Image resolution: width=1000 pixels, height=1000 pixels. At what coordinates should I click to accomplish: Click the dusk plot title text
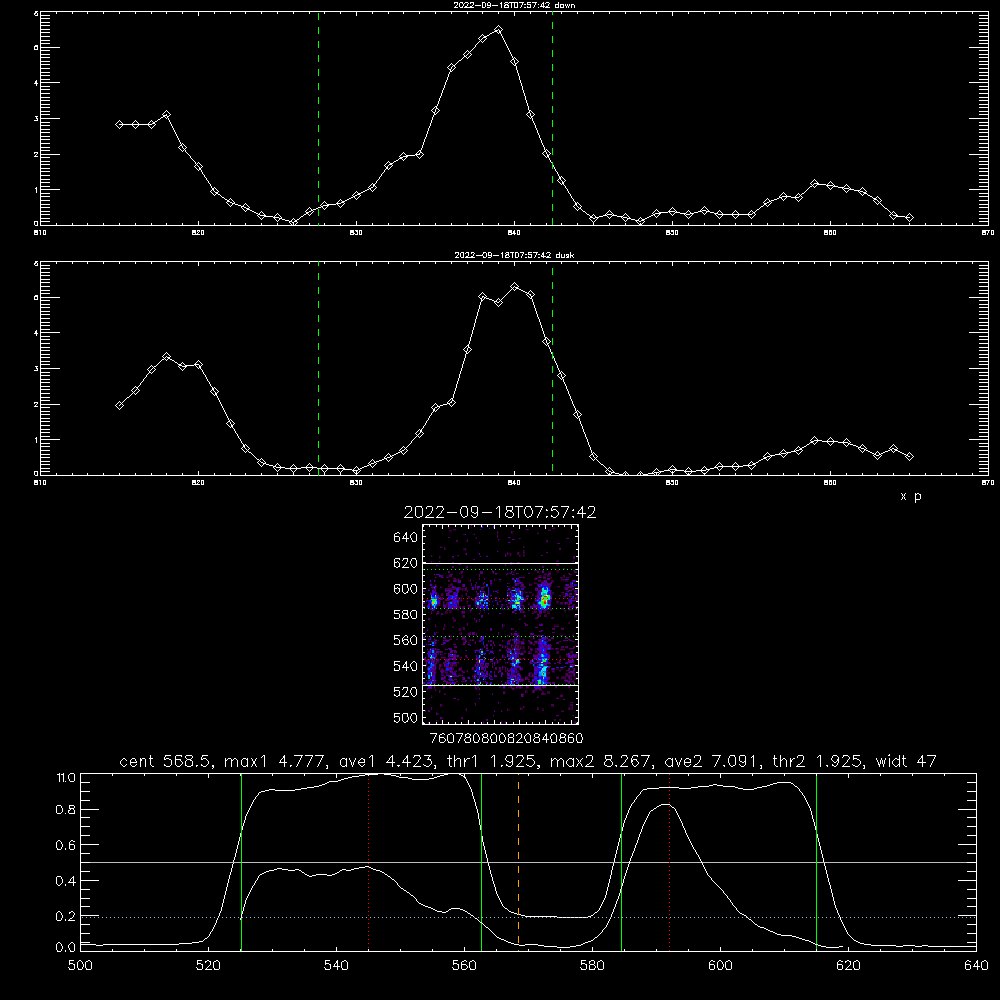(x=514, y=255)
